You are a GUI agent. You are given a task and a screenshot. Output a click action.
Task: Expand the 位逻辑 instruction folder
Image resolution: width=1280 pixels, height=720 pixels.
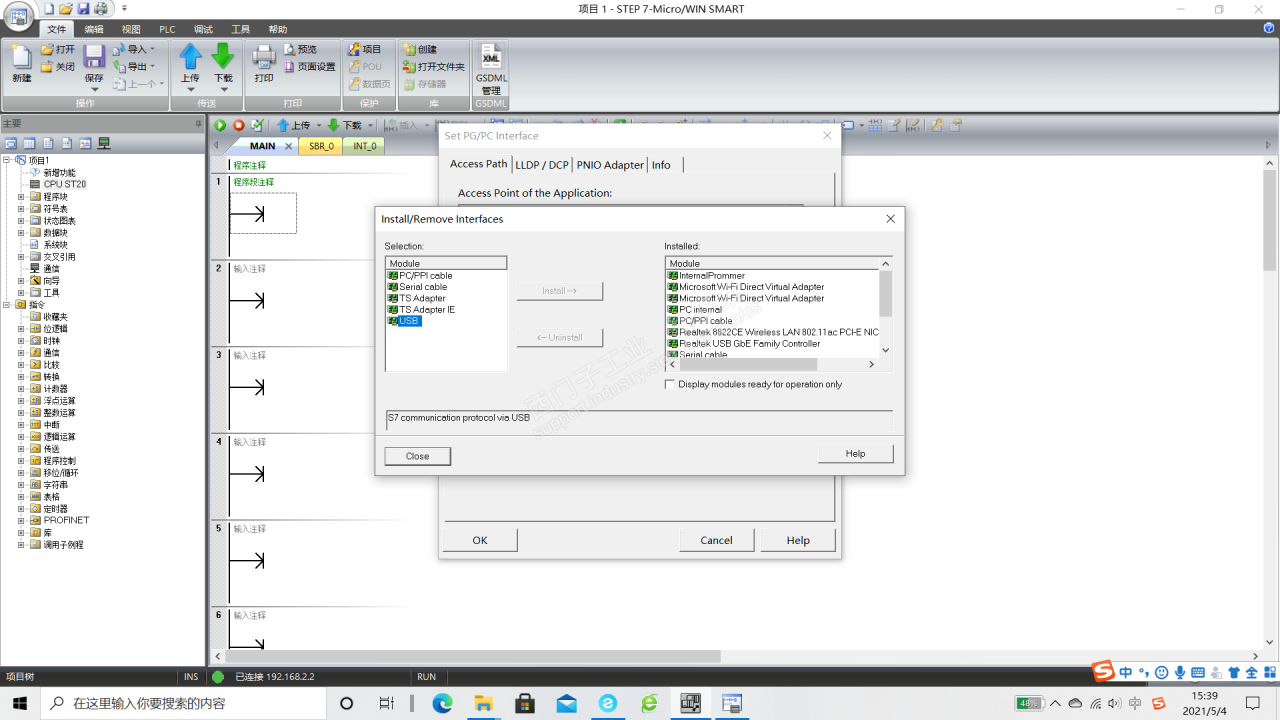(x=21, y=329)
